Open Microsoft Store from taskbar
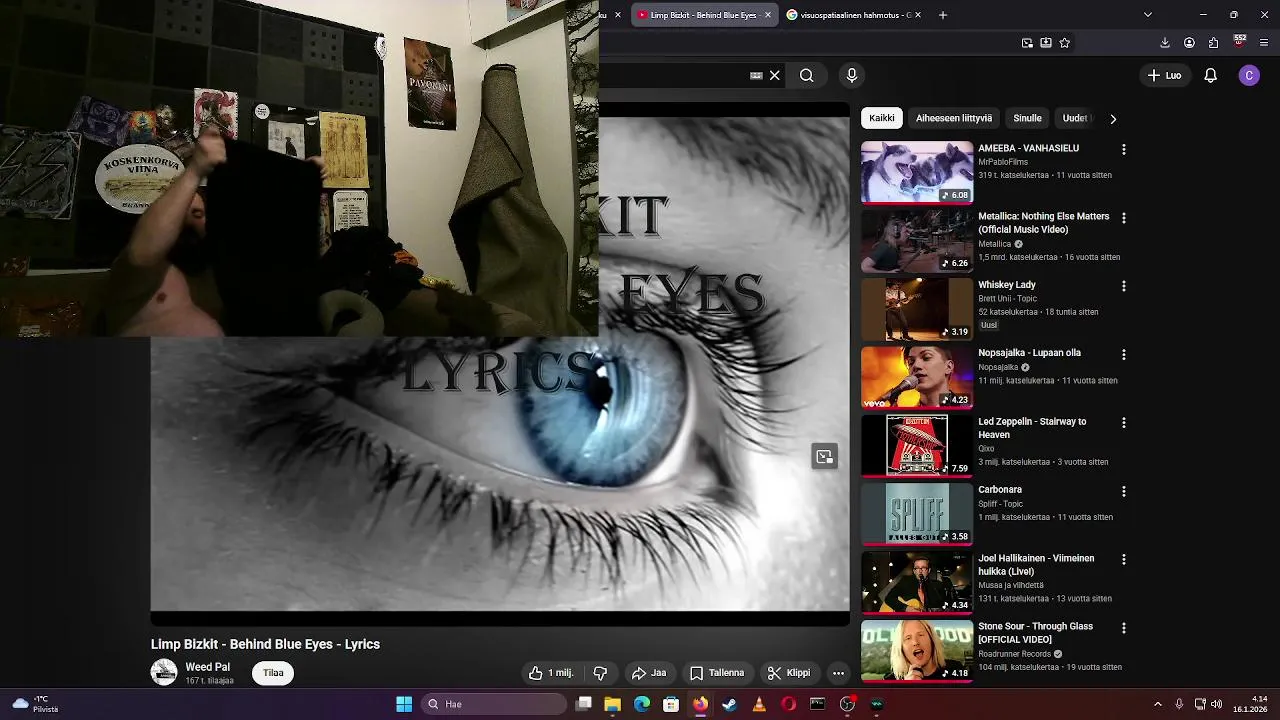This screenshot has height=720, width=1280. (671, 704)
